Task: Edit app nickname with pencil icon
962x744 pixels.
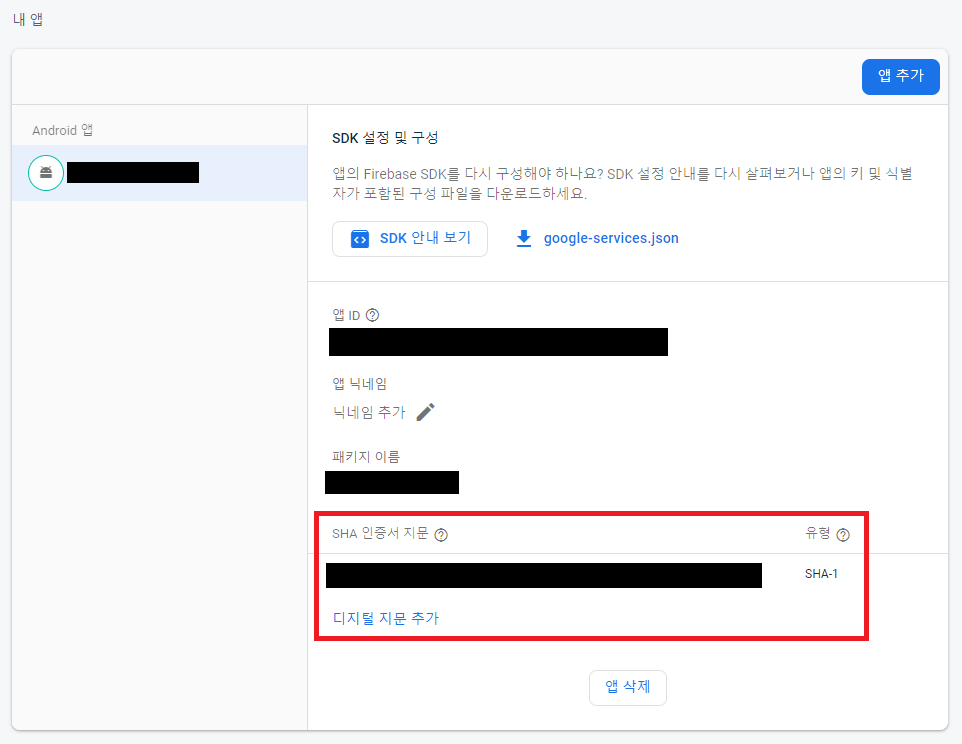Action: click(425, 412)
